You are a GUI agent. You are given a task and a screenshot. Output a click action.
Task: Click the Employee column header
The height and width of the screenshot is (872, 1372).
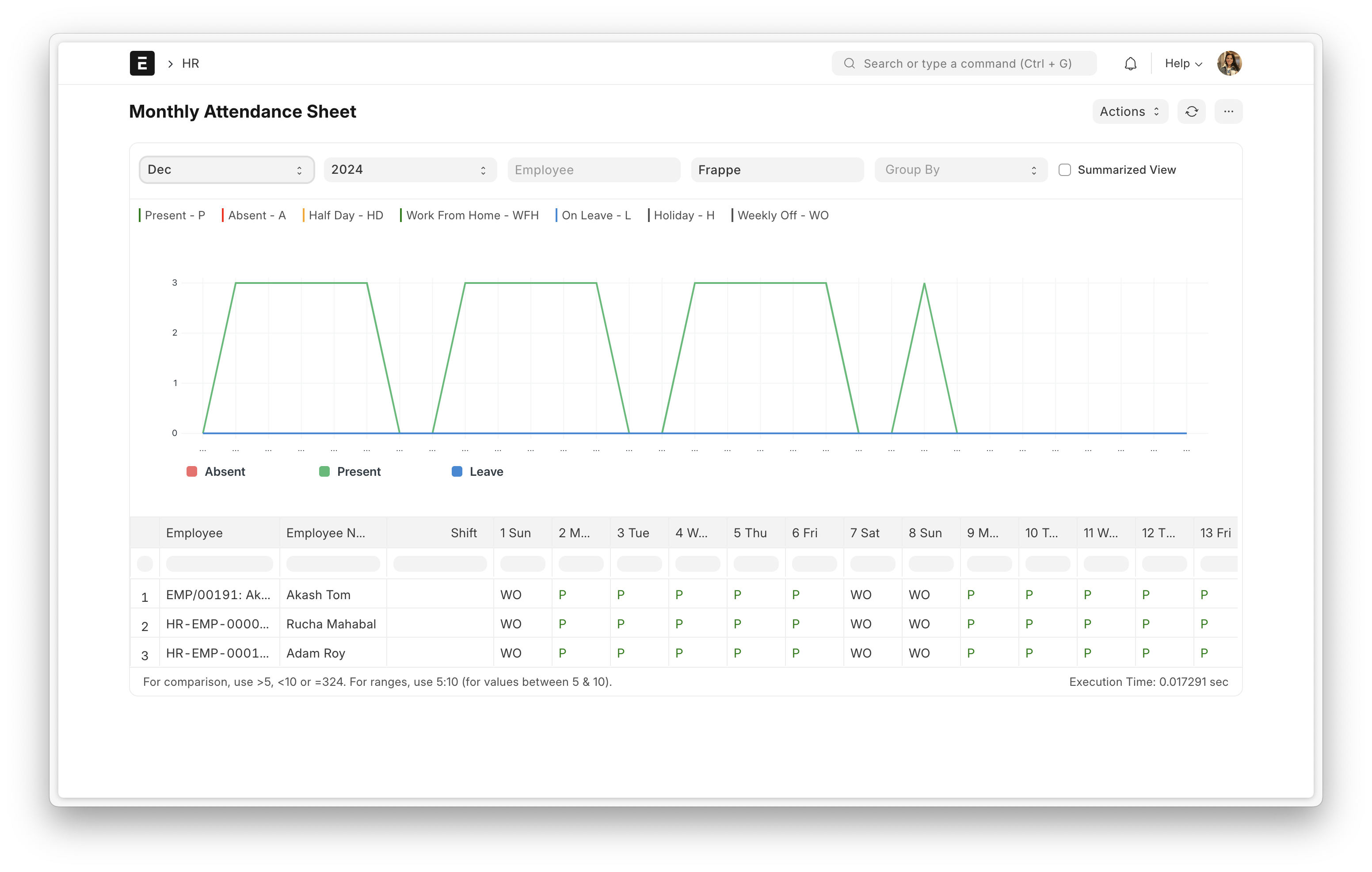tap(194, 533)
